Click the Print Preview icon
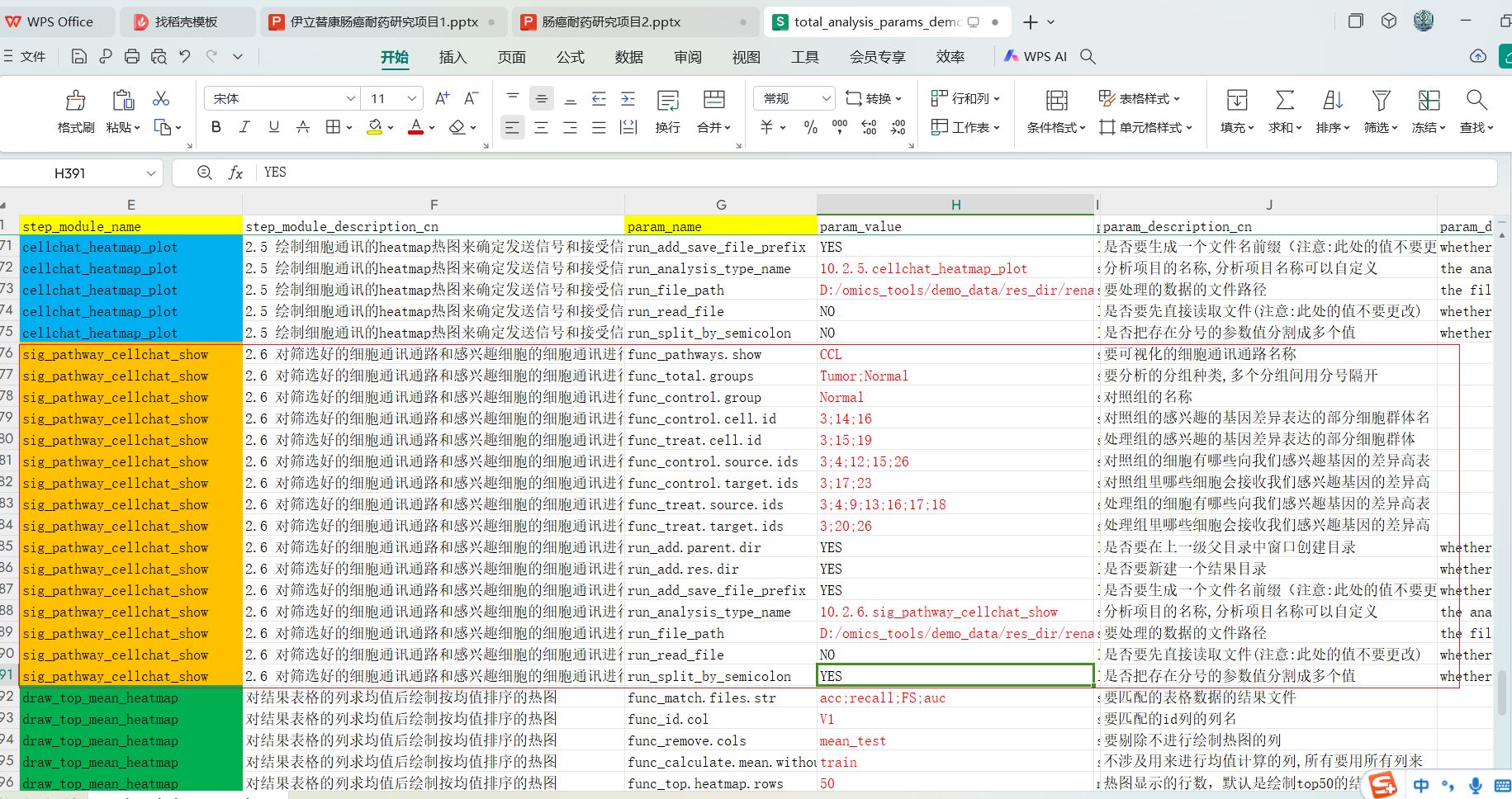Image resolution: width=1512 pixels, height=799 pixels. click(x=159, y=56)
